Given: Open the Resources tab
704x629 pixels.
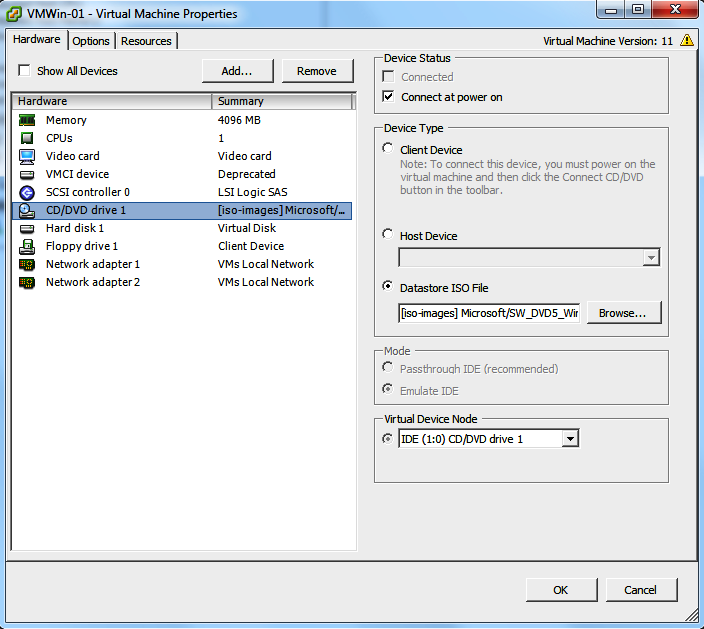Looking at the screenshot, I should pos(146,41).
